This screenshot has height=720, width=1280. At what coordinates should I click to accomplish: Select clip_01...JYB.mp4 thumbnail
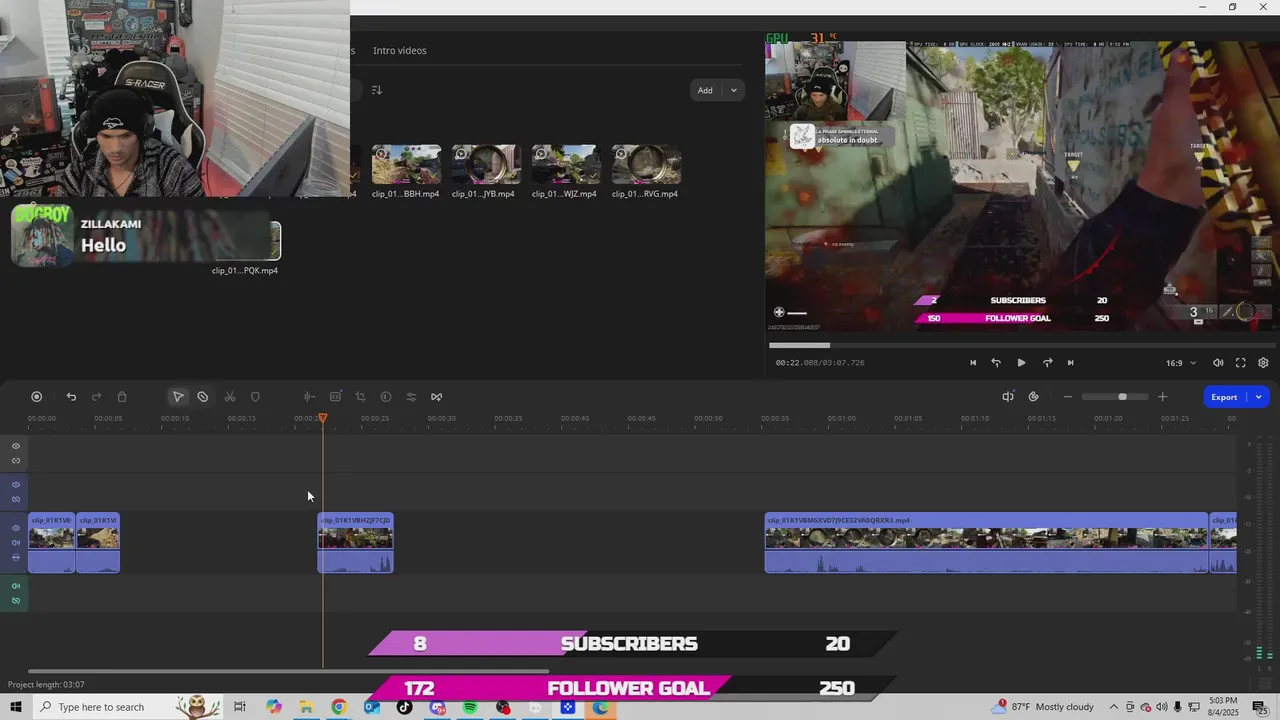(x=486, y=165)
